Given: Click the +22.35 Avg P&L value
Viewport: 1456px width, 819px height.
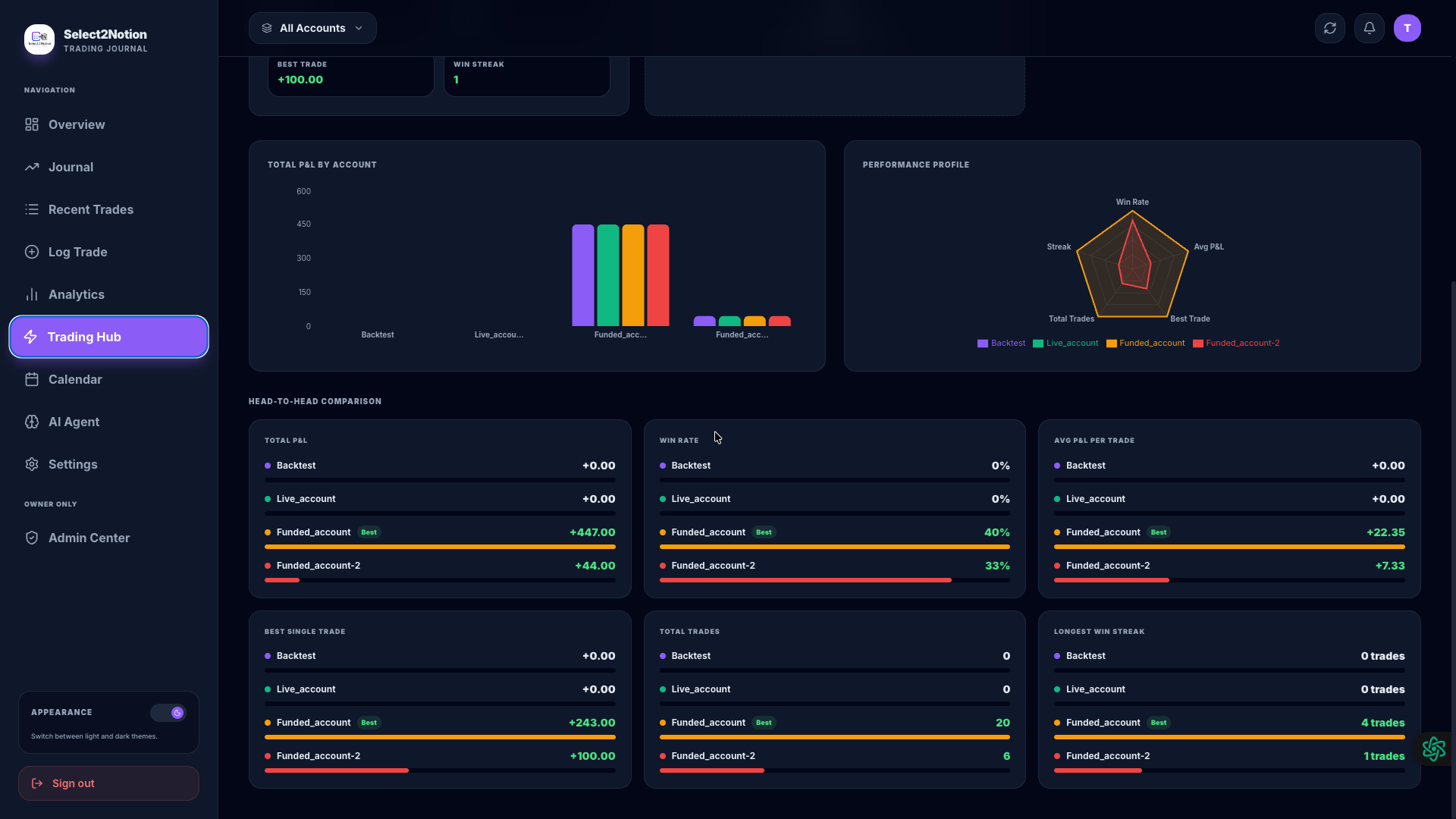Looking at the screenshot, I should click(1385, 532).
